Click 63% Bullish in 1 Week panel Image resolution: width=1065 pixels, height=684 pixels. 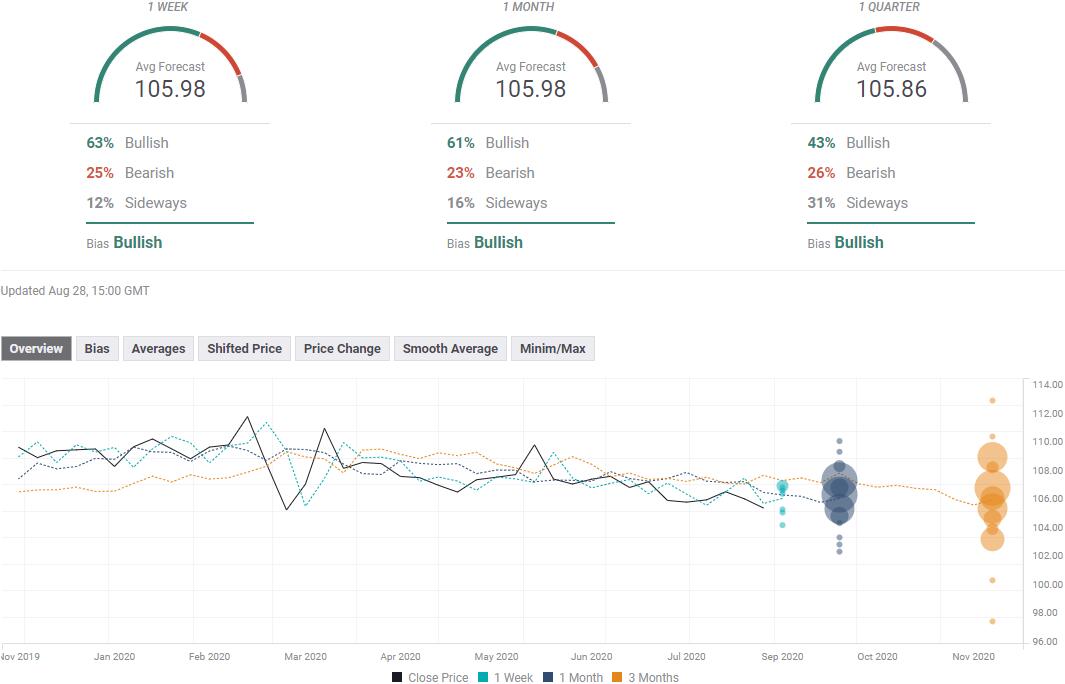coord(127,143)
